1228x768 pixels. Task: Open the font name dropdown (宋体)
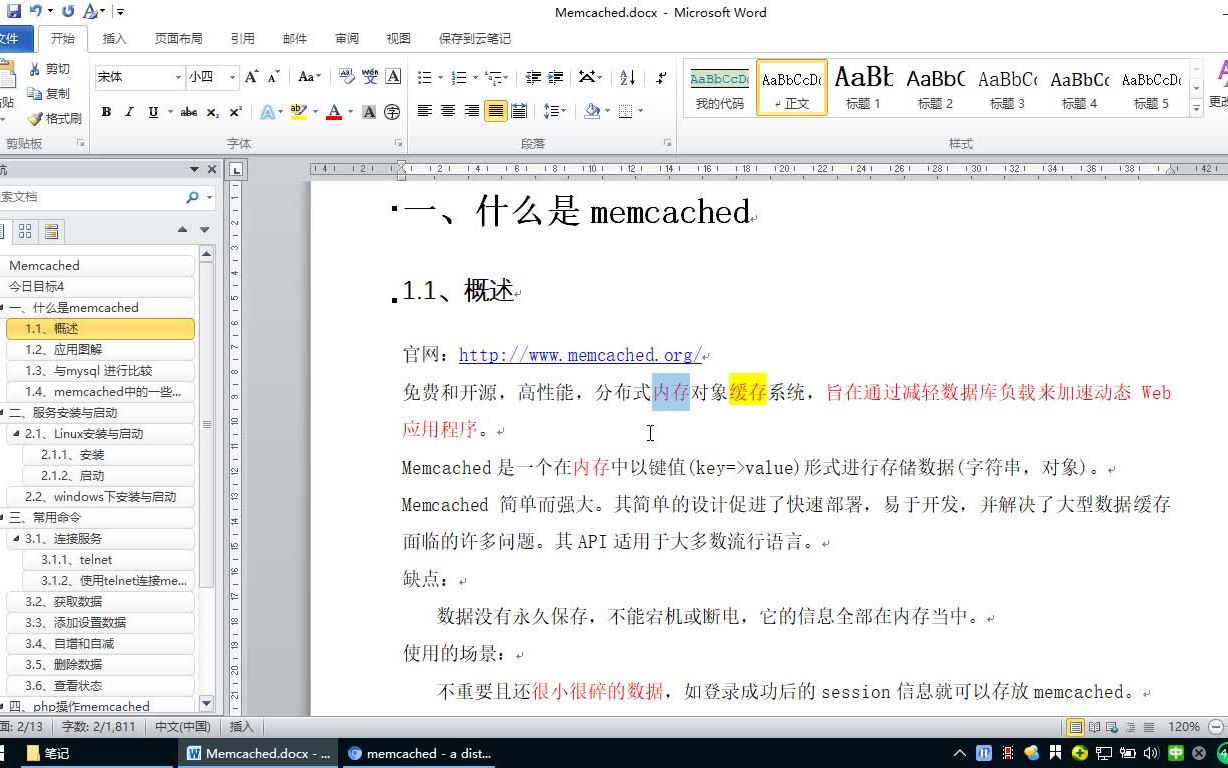tap(179, 77)
